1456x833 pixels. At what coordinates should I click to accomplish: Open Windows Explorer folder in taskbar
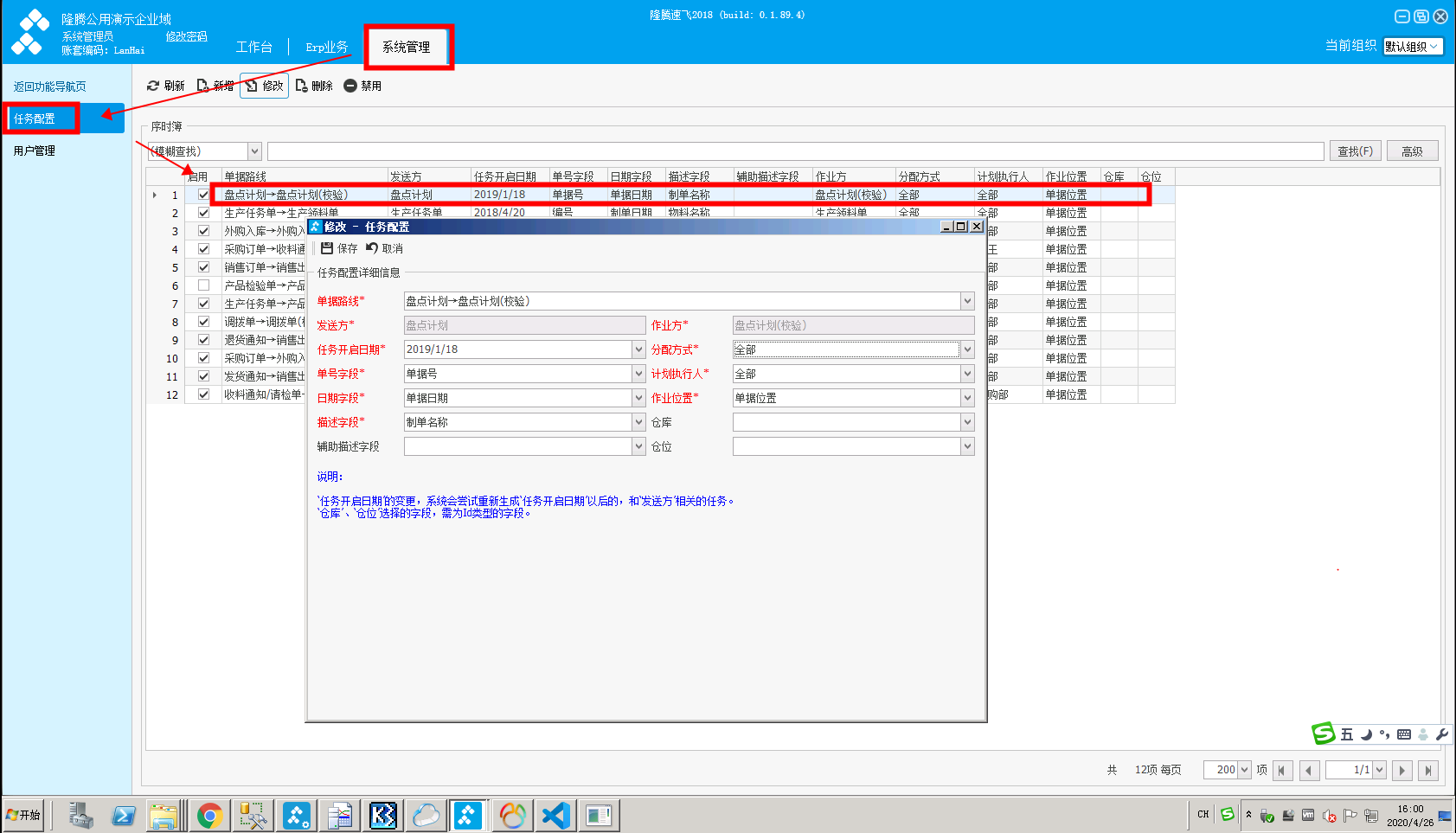(163, 815)
